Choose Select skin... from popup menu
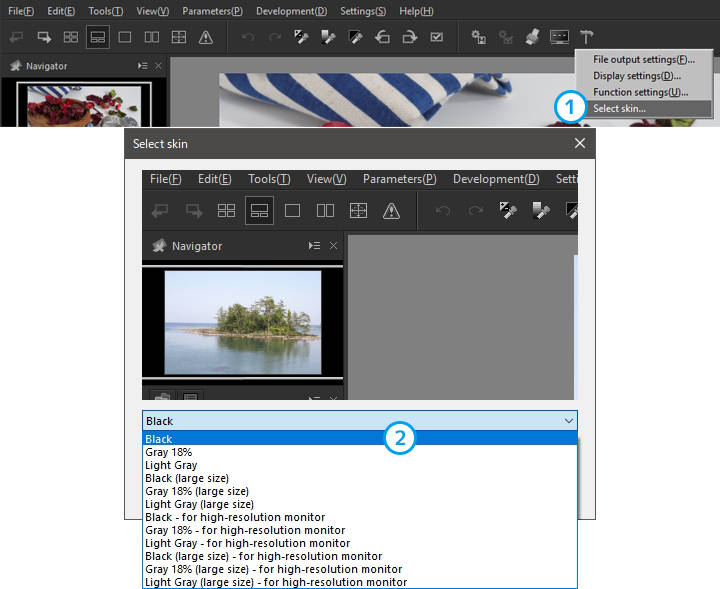The height and width of the screenshot is (589, 720). pos(644,109)
